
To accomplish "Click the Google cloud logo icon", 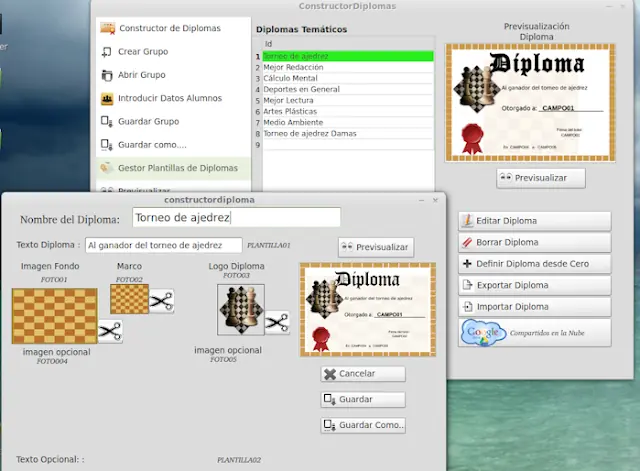I will click(484, 333).
